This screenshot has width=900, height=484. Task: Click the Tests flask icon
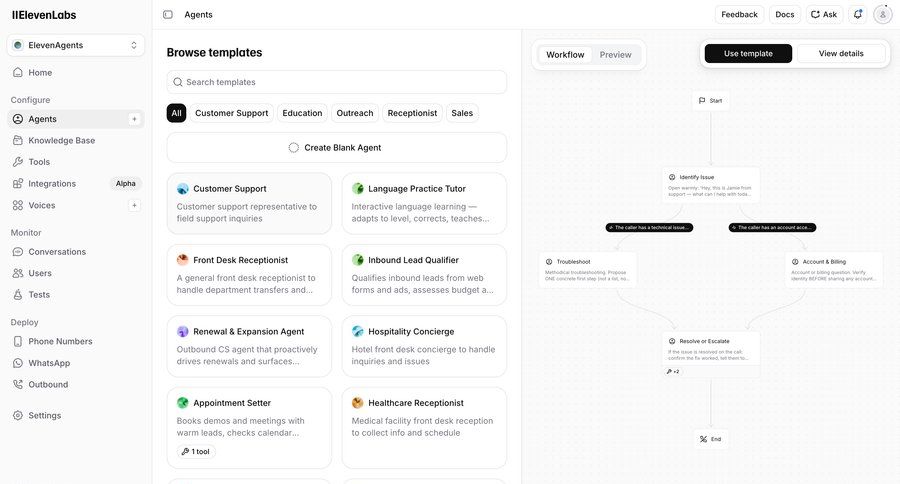coord(18,295)
